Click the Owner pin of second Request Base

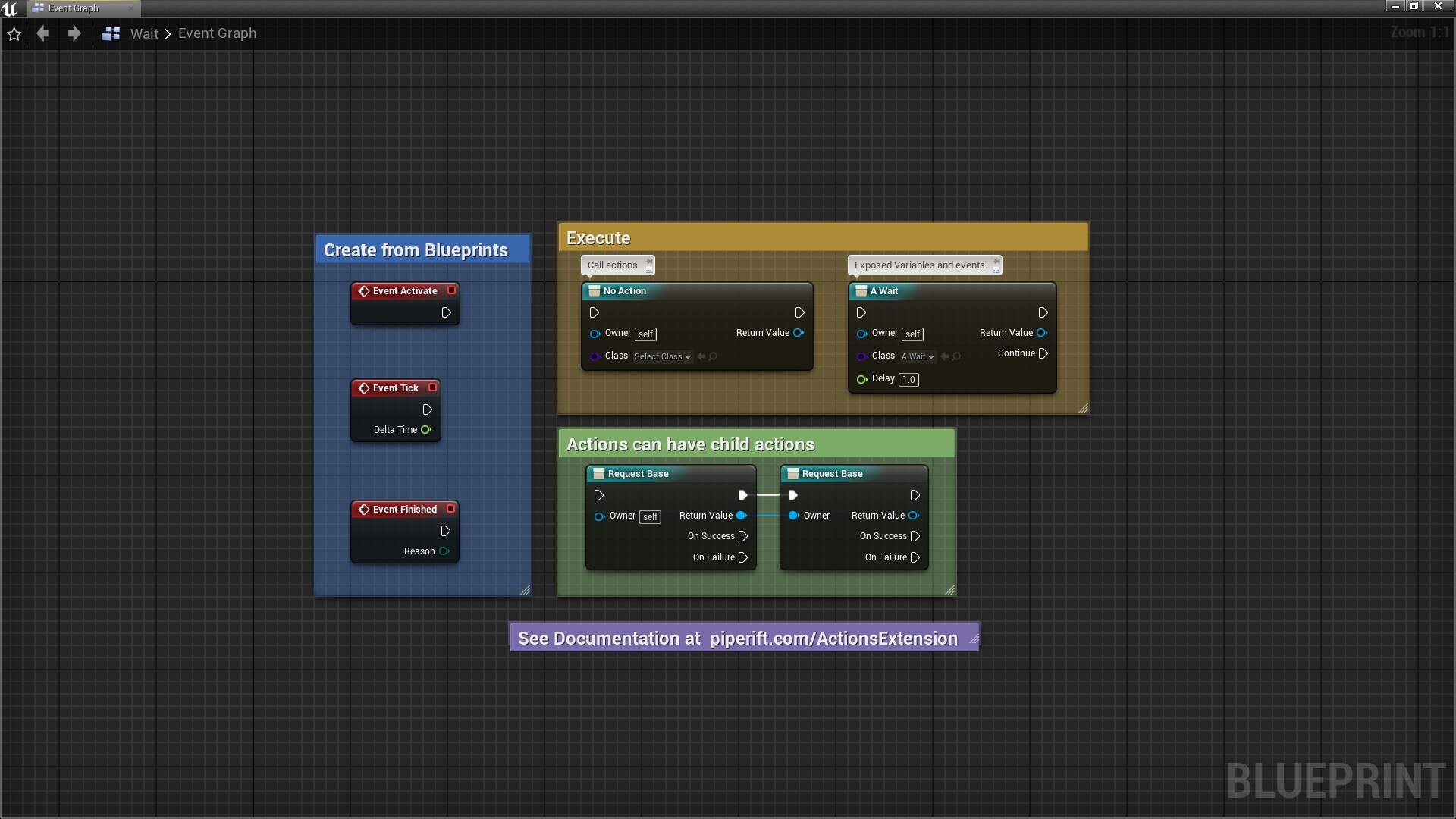[x=793, y=516]
